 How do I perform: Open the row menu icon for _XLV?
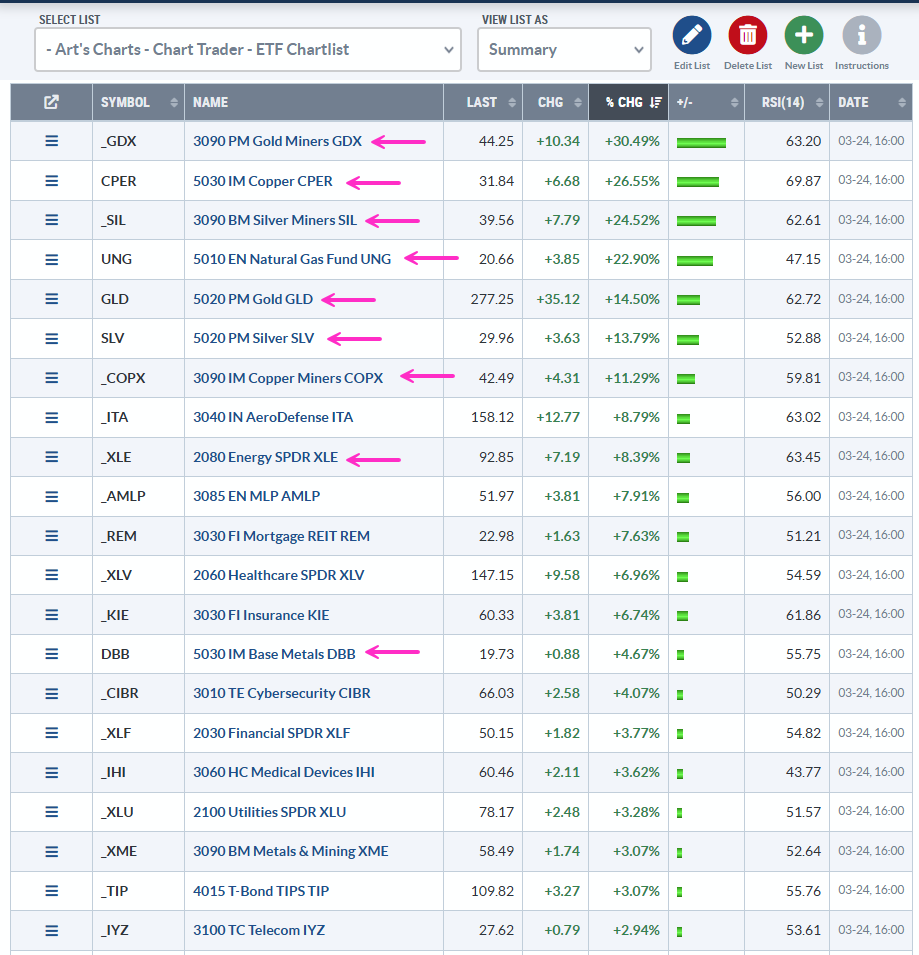tap(52, 575)
